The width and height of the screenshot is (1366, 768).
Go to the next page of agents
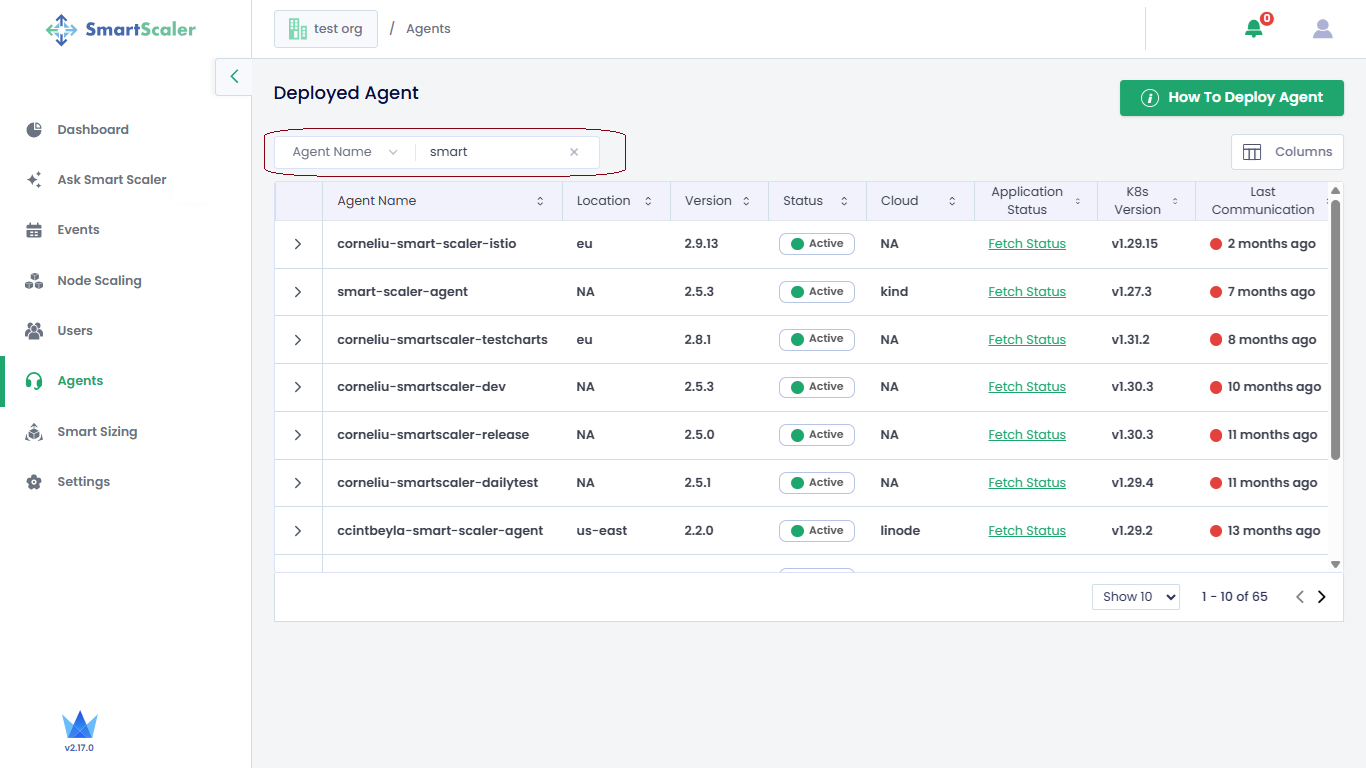click(x=1321, y=597)
